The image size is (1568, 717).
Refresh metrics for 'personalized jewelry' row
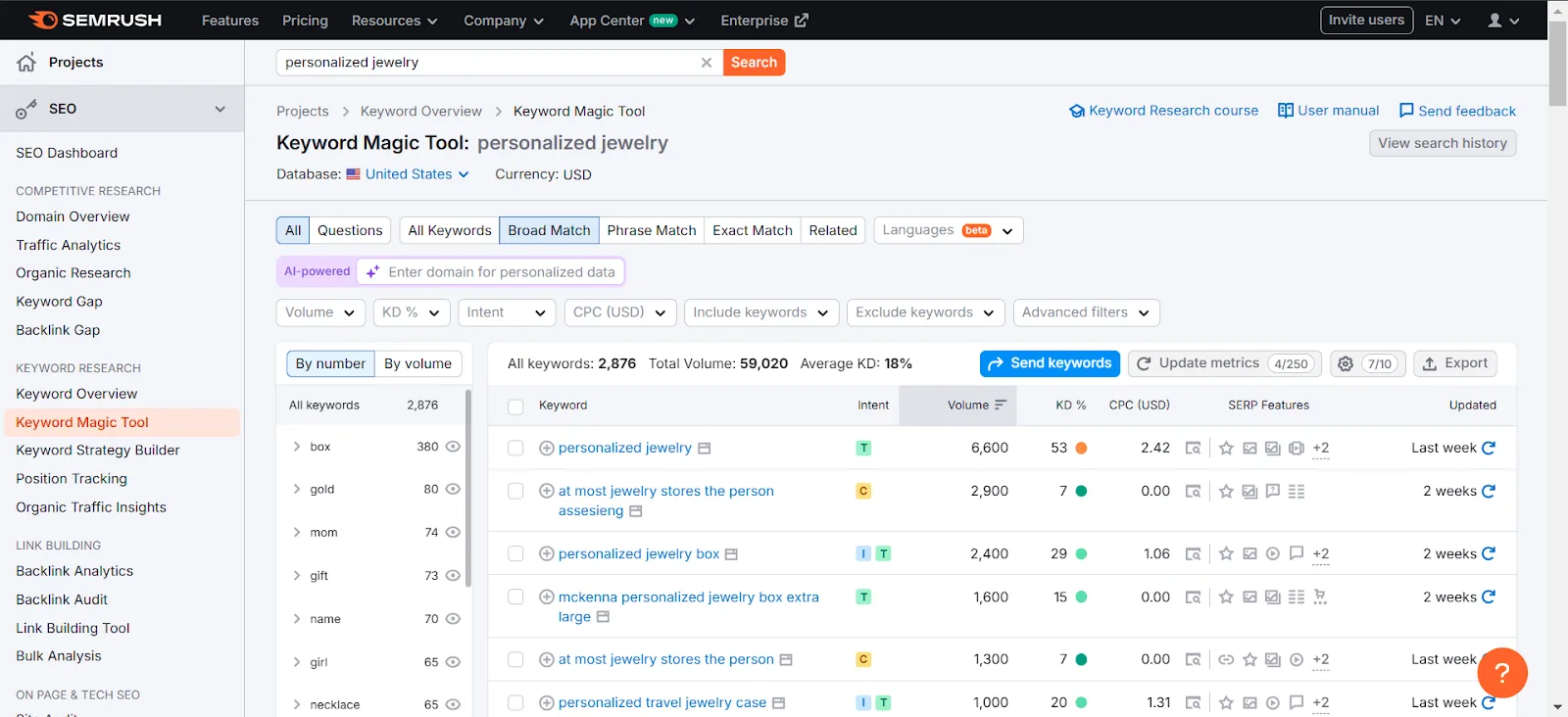tap(1489, 448)
